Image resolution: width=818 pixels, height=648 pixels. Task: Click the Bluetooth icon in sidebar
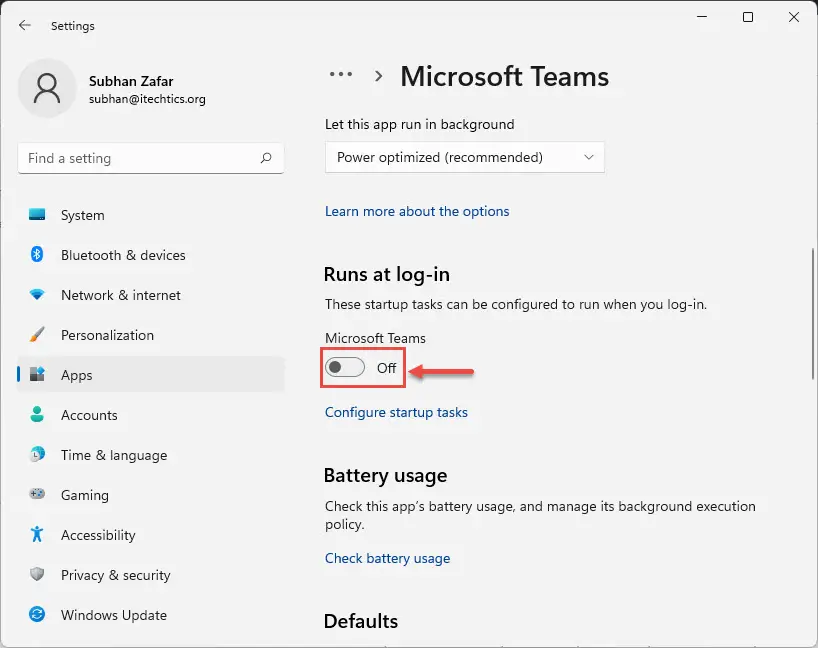pos(37,255)
